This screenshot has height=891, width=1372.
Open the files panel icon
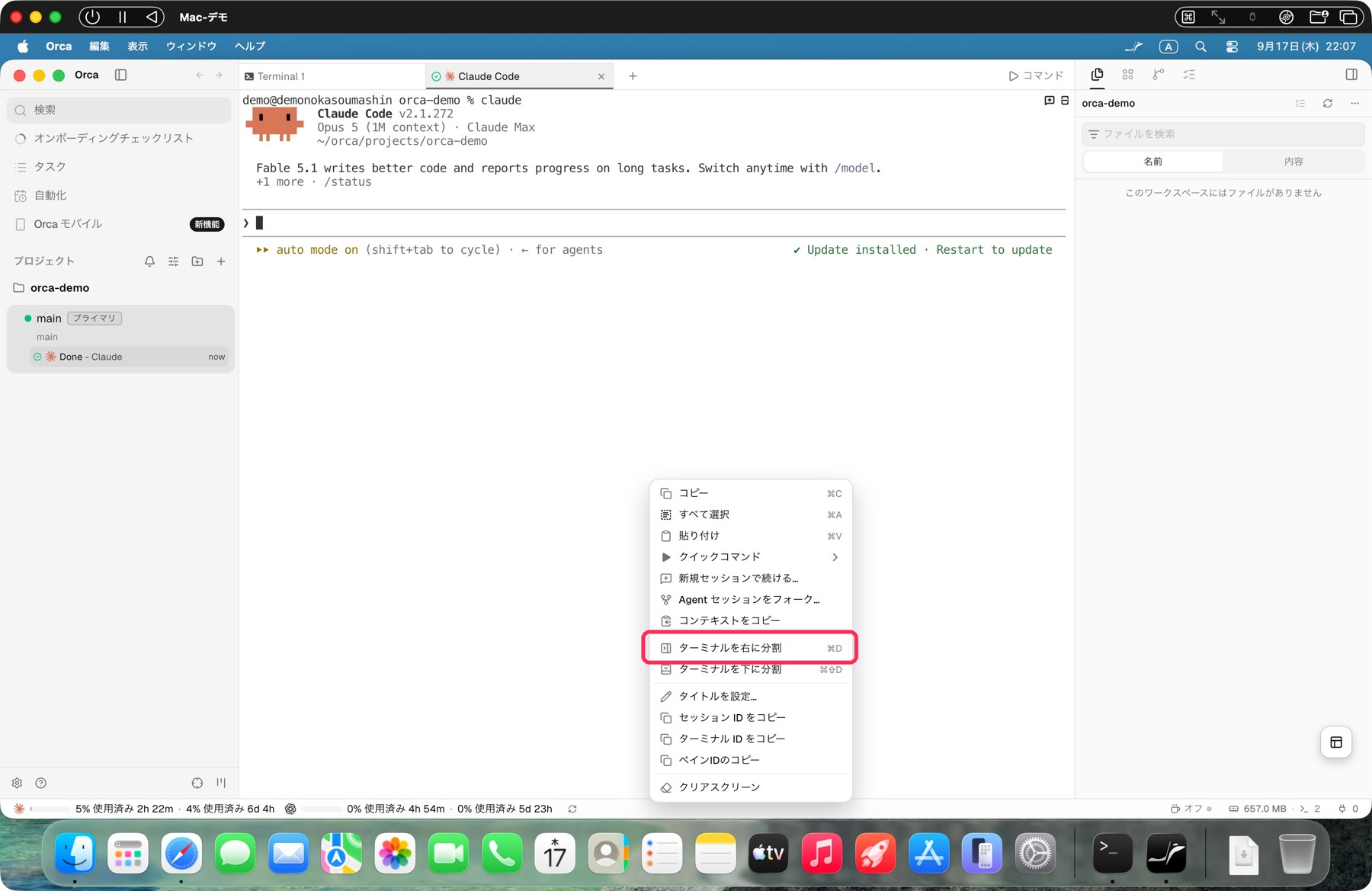(1097, 75)
